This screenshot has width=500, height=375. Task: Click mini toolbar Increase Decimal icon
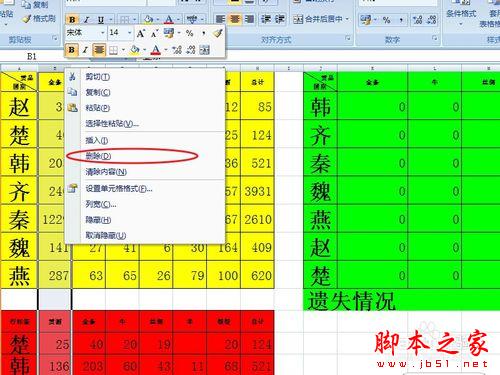click(177, 50)
